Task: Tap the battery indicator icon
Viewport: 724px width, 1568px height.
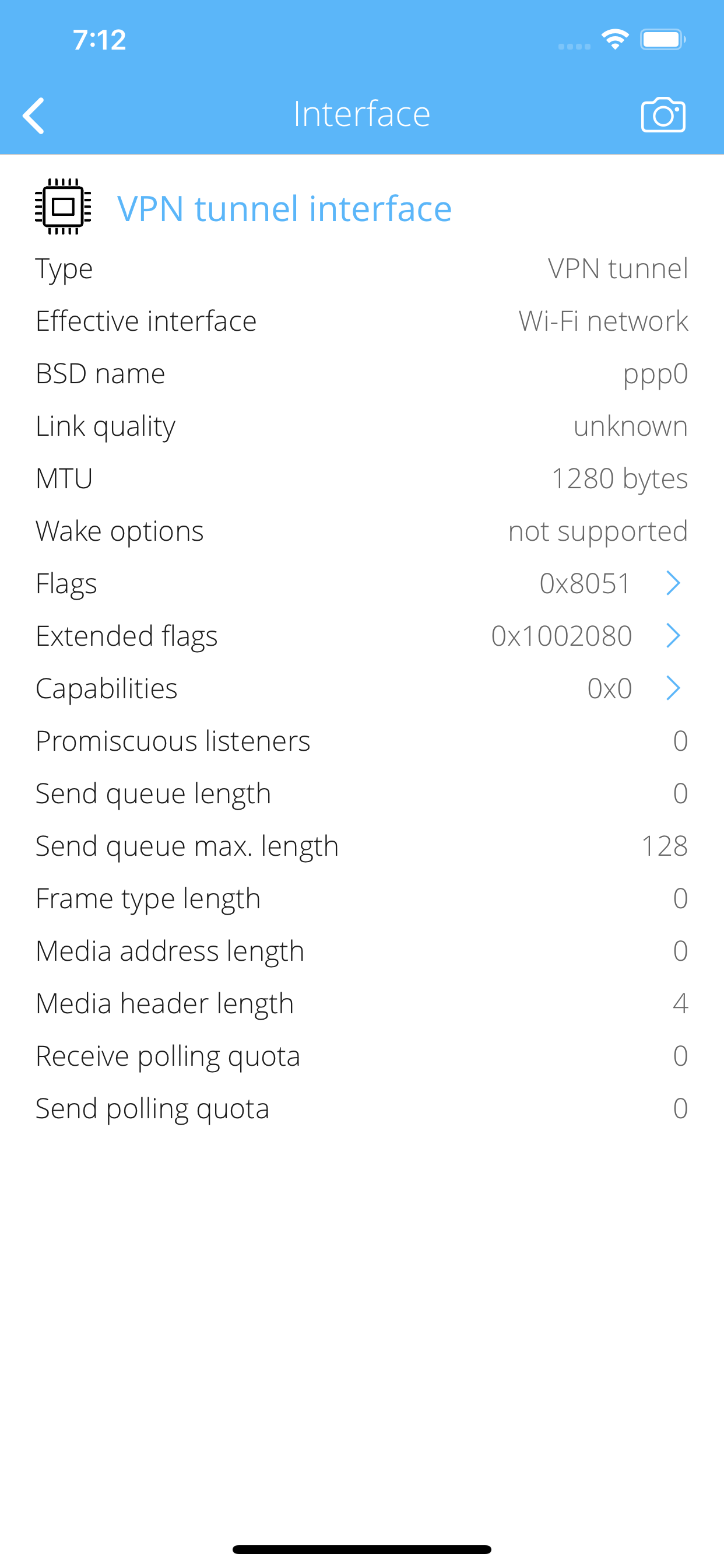Action: pos(663,39)
